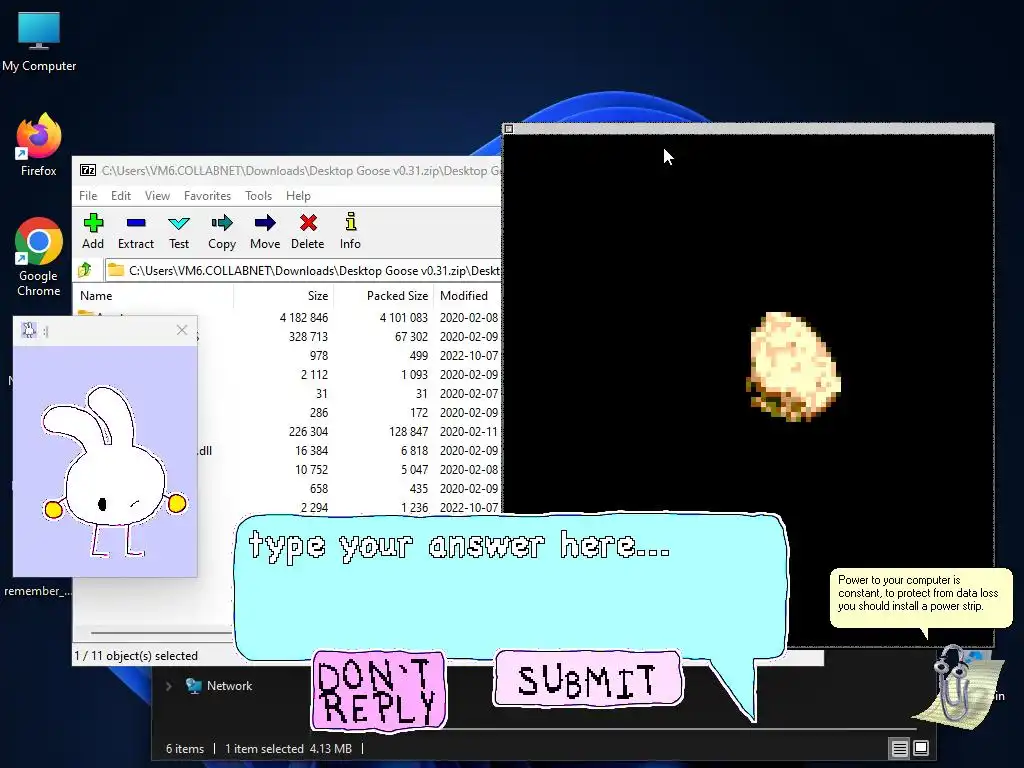
Task: Select the row with size 226 304
Action: (x=308, y=432)
